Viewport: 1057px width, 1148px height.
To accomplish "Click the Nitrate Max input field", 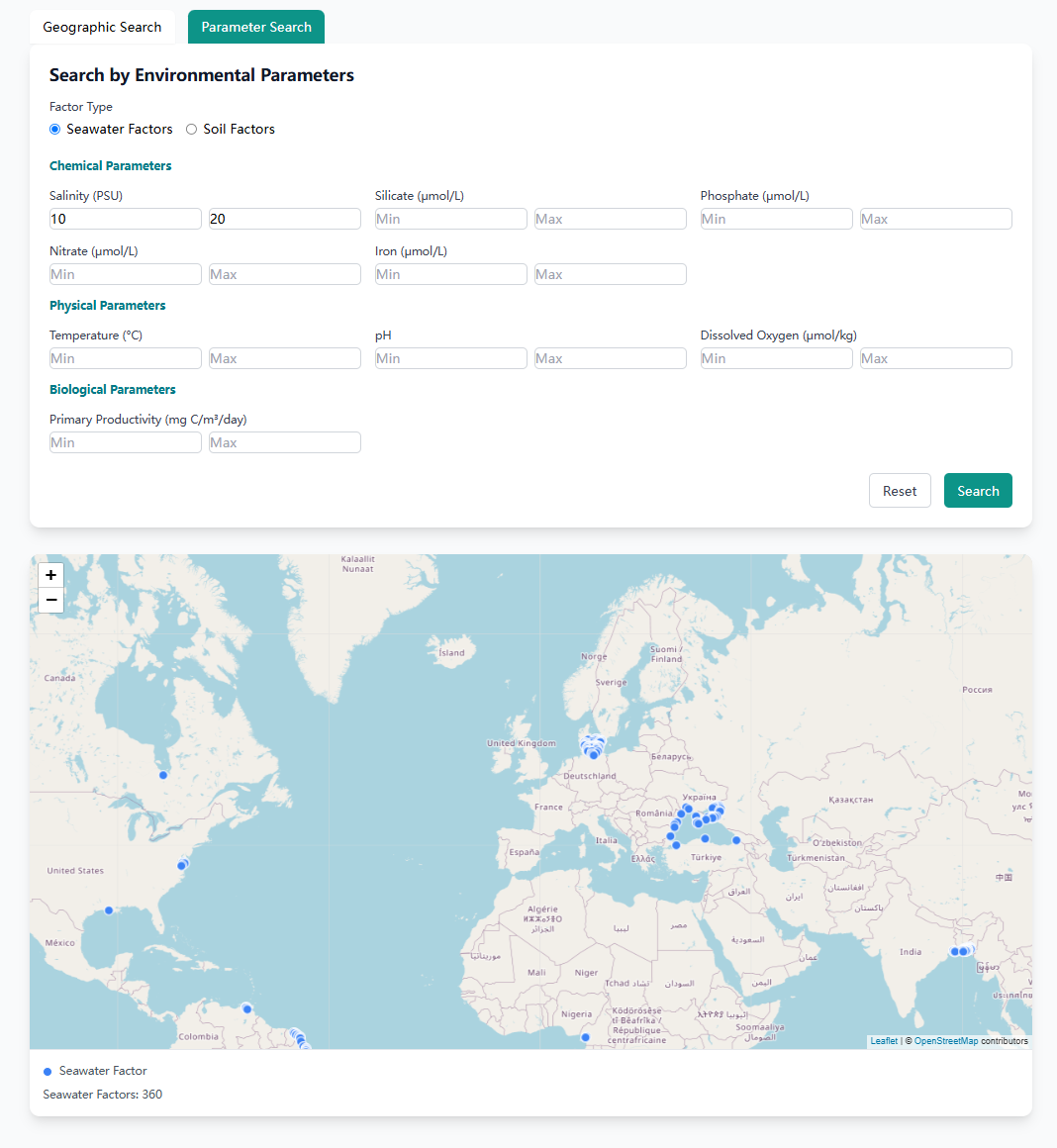I will click(285, 274).
